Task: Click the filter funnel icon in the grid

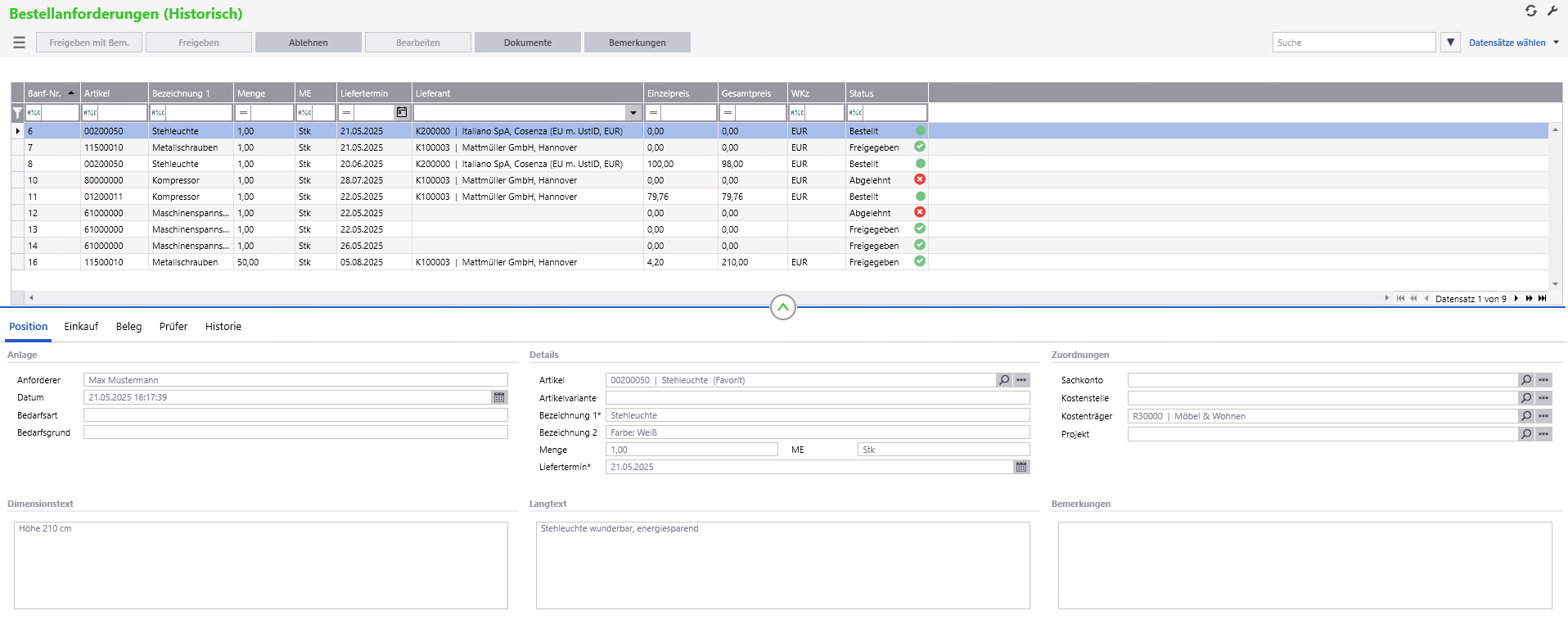Action: point(17,113)
